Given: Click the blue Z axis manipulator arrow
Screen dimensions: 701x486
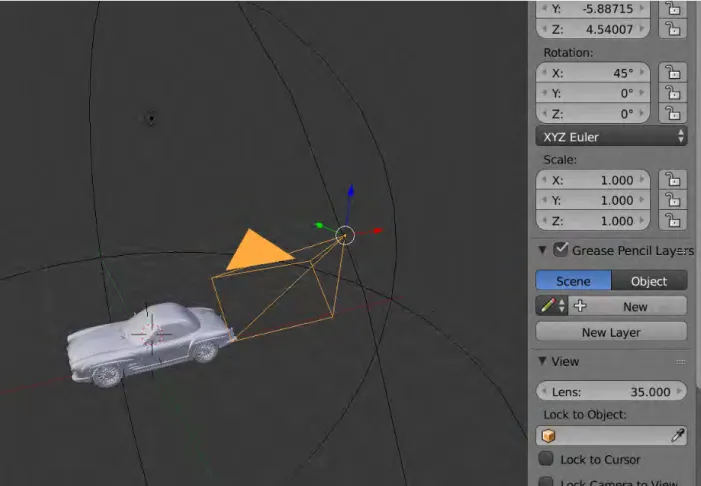Looking at the screenshot, I should tap(351, 191).
